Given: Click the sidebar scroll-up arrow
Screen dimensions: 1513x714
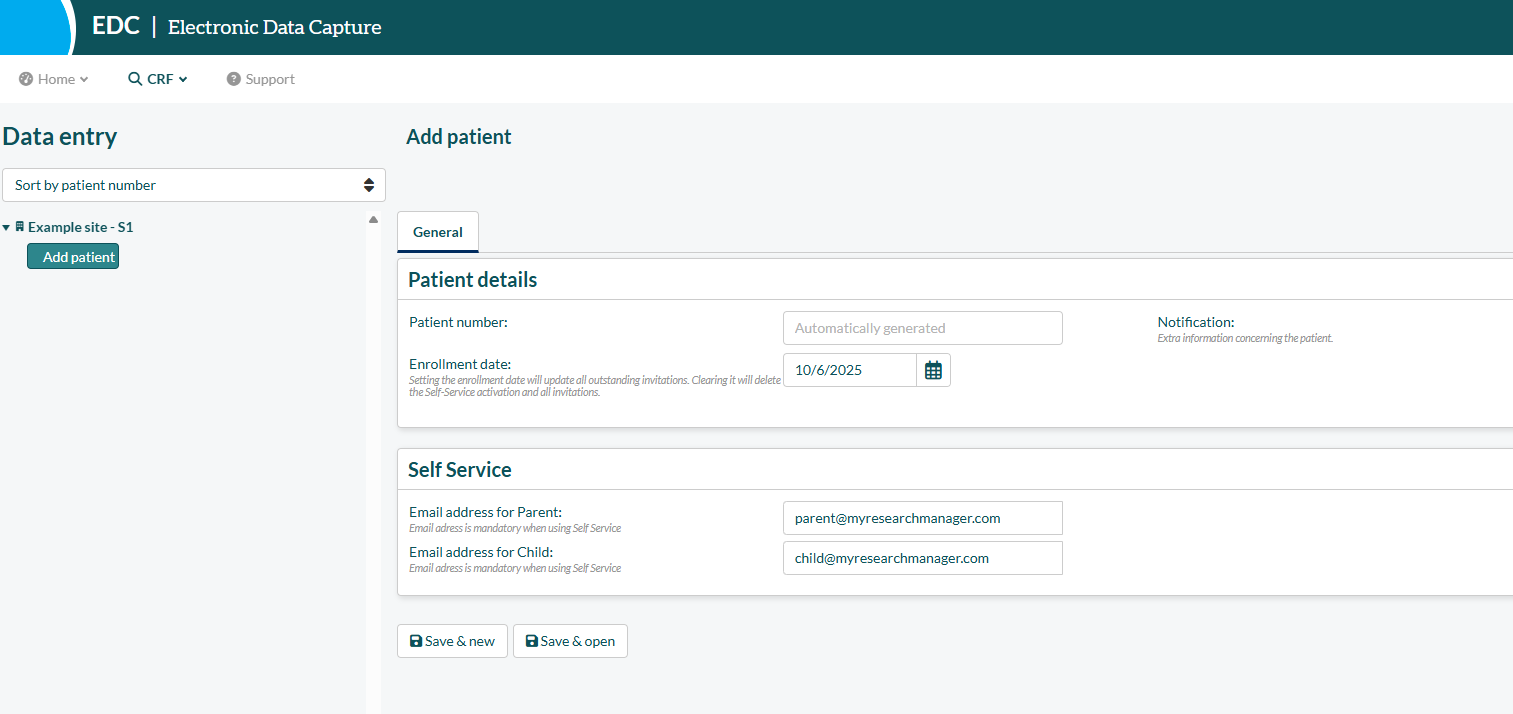Looking at the screenshot, I should (x=373, y=219).
